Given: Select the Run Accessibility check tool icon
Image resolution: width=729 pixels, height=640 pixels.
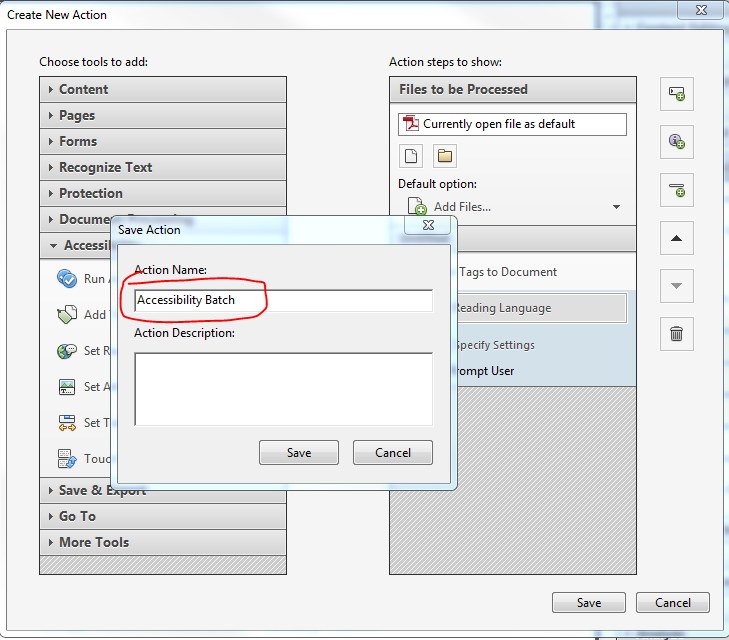Looking at the screenshot, I should click(x=67, y=279).
